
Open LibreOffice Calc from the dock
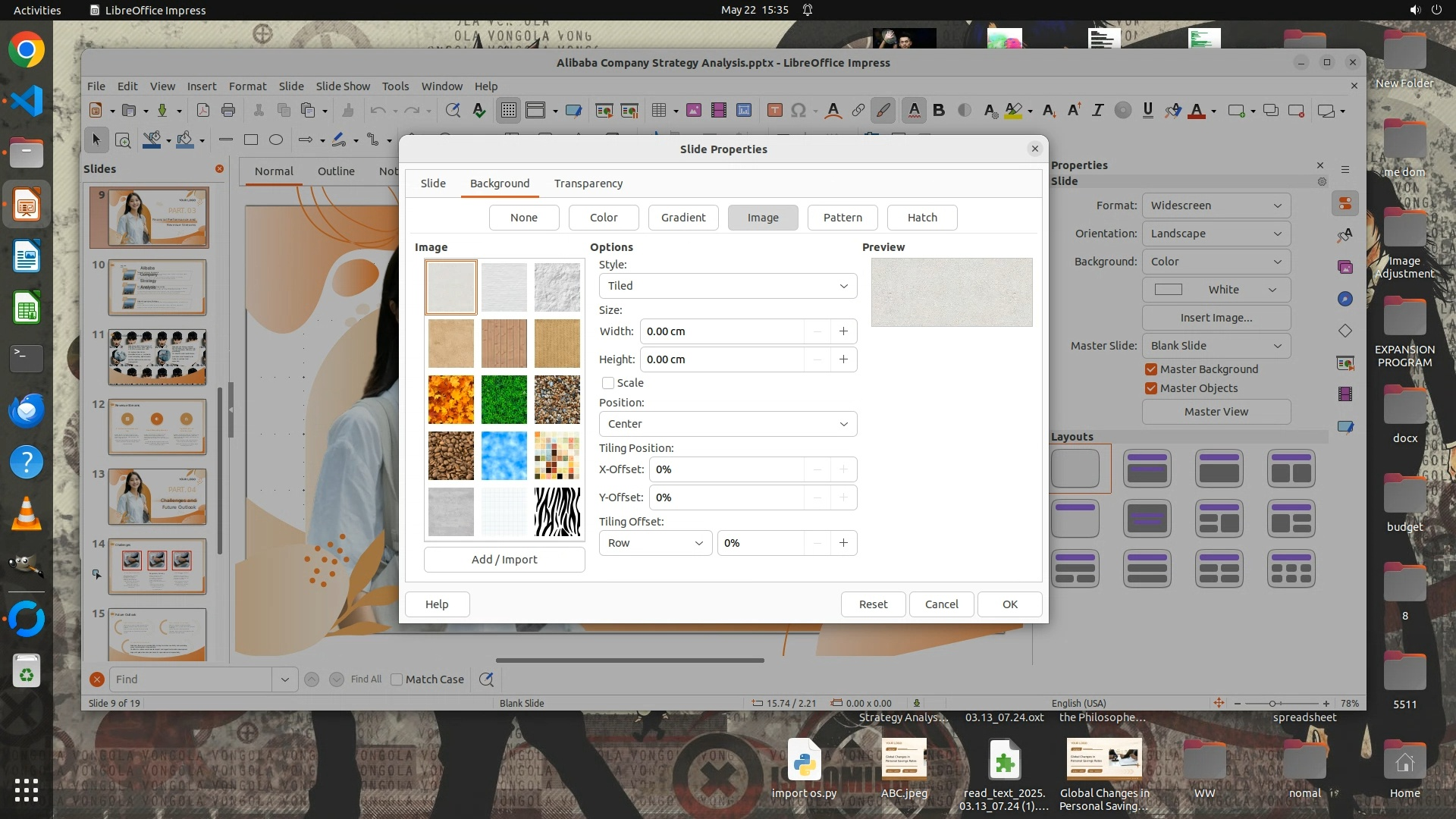[27, 309]
